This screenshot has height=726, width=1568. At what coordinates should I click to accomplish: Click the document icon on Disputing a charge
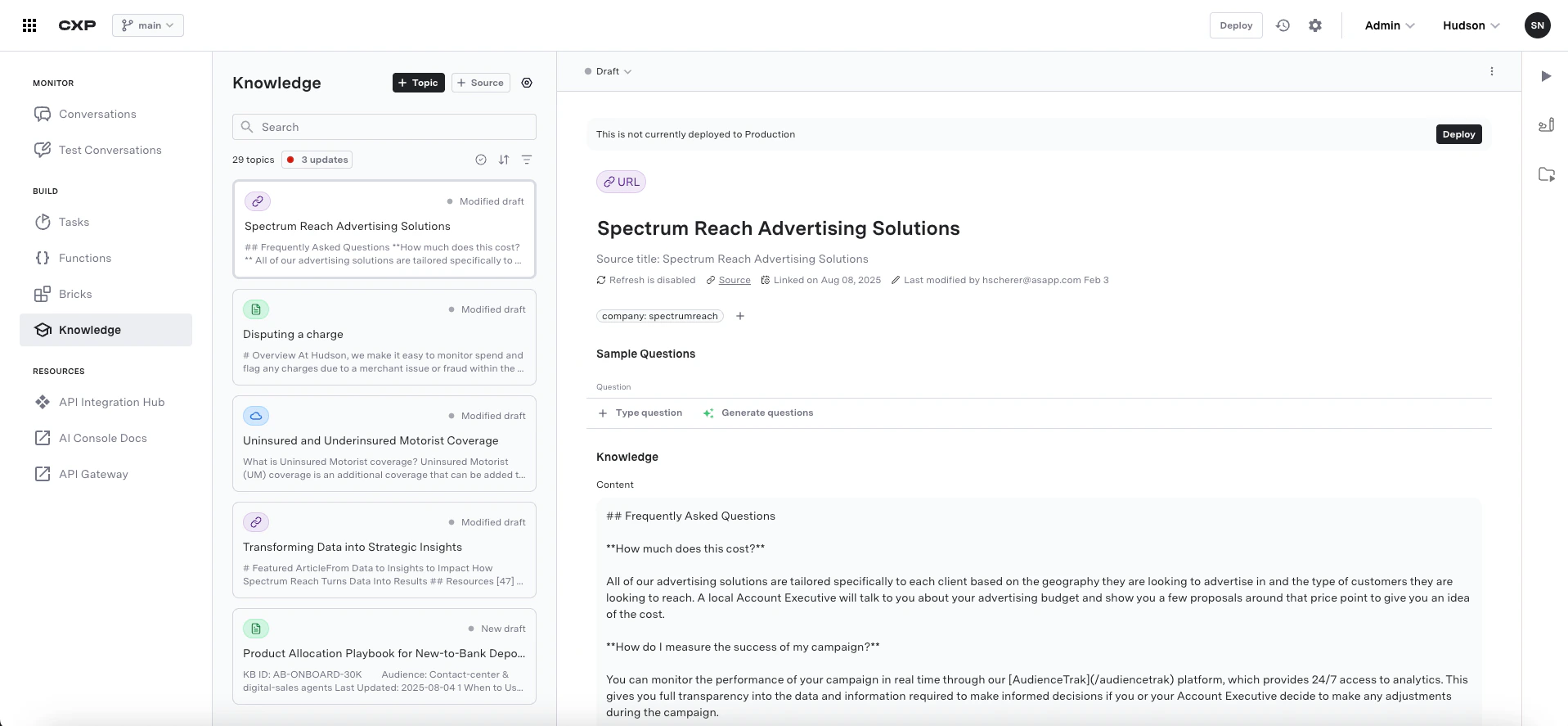[x=256, y=309]
